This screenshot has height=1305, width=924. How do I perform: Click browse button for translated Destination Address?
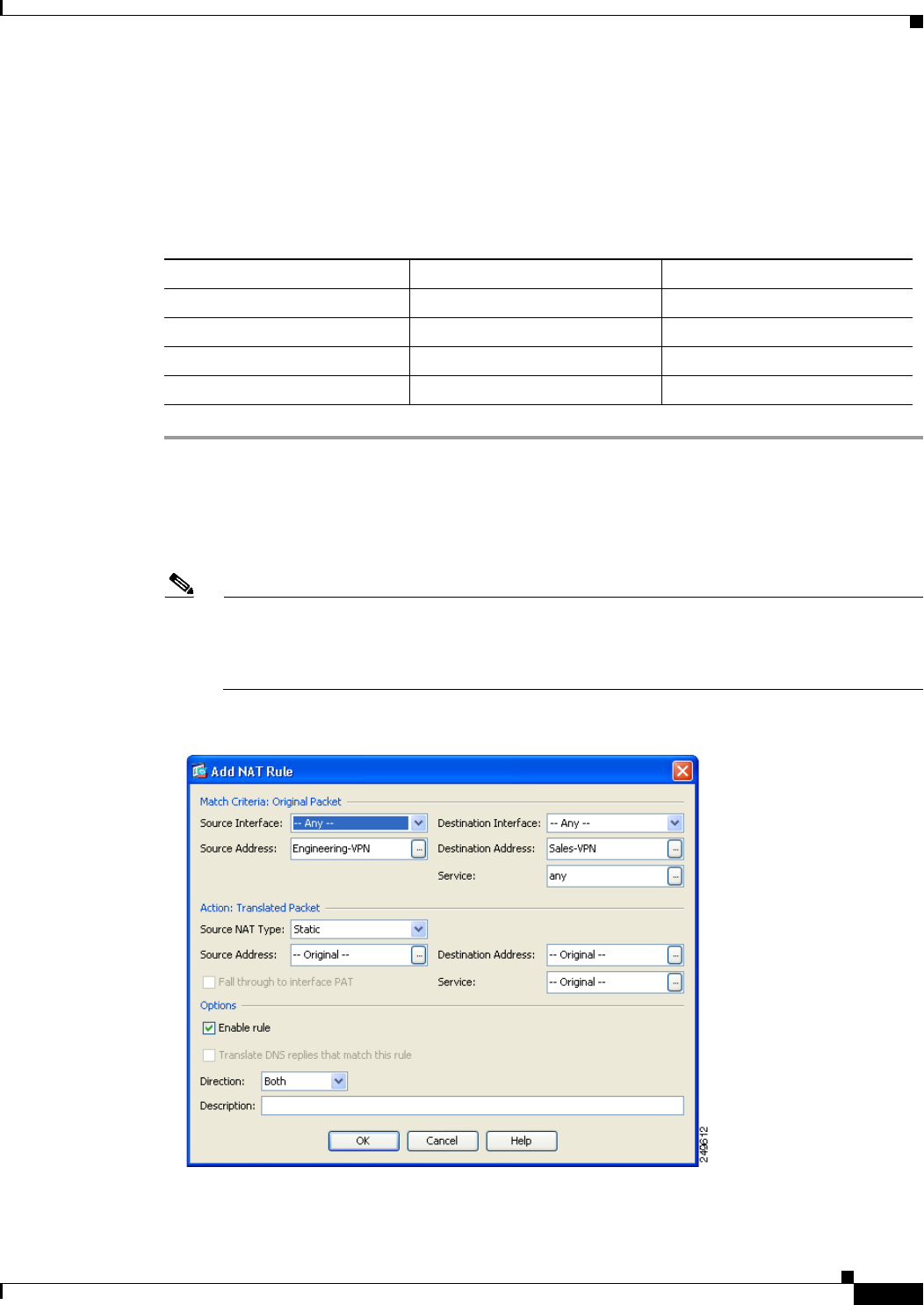[675, 955]
